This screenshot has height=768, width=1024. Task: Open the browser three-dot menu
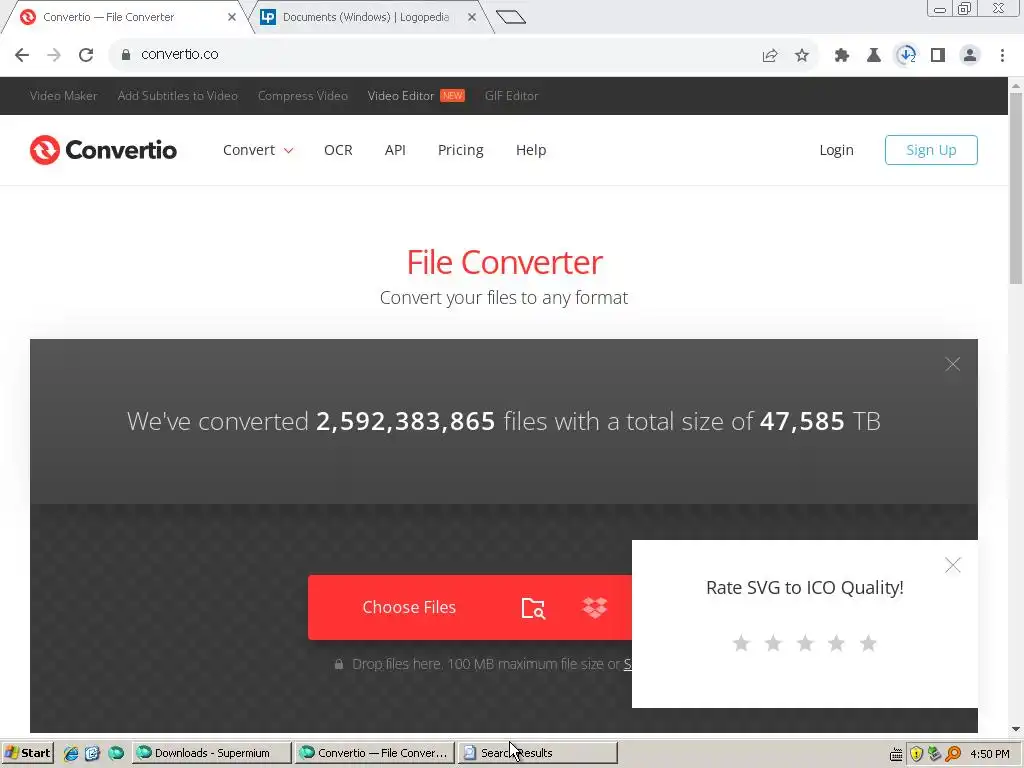[x=1002, y=56]
